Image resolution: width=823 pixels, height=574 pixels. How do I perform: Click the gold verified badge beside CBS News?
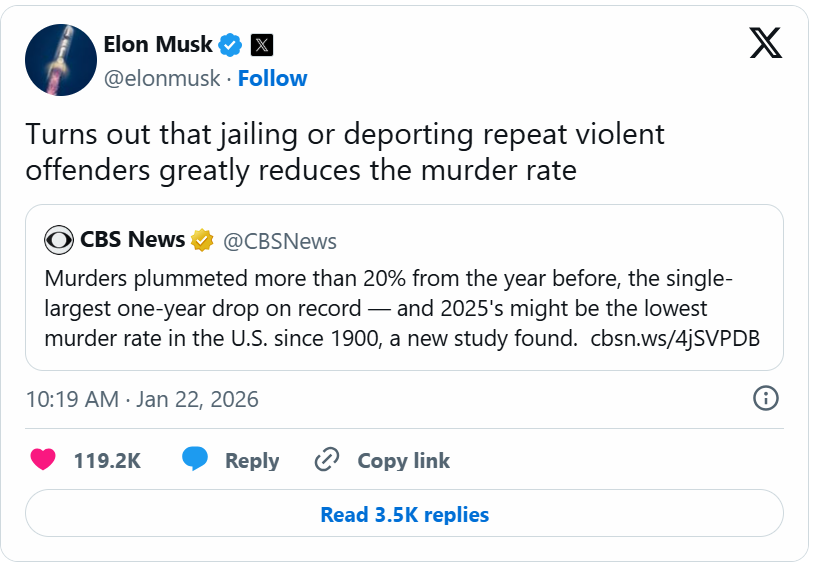pyautogui.click(x=202, y=240)
